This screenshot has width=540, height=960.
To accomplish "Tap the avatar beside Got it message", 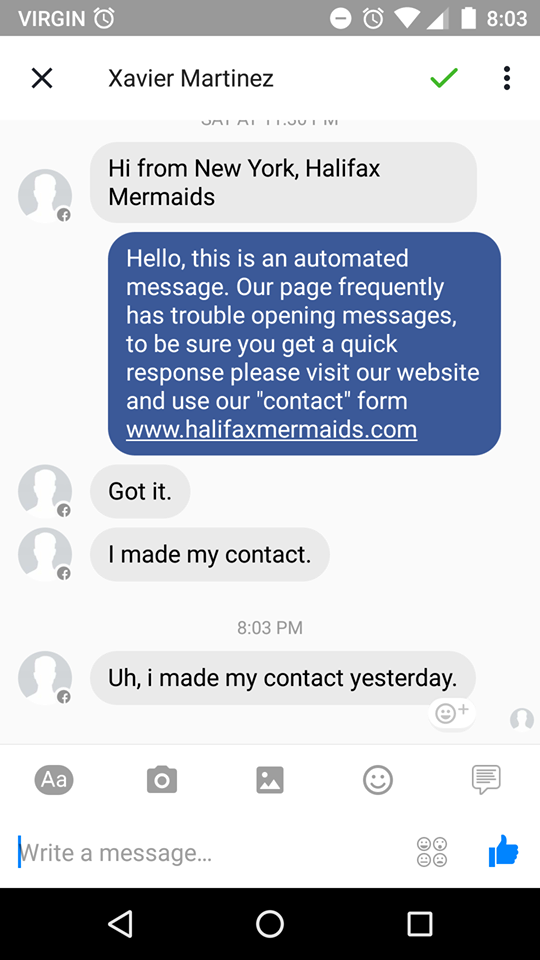I will 45,491.
